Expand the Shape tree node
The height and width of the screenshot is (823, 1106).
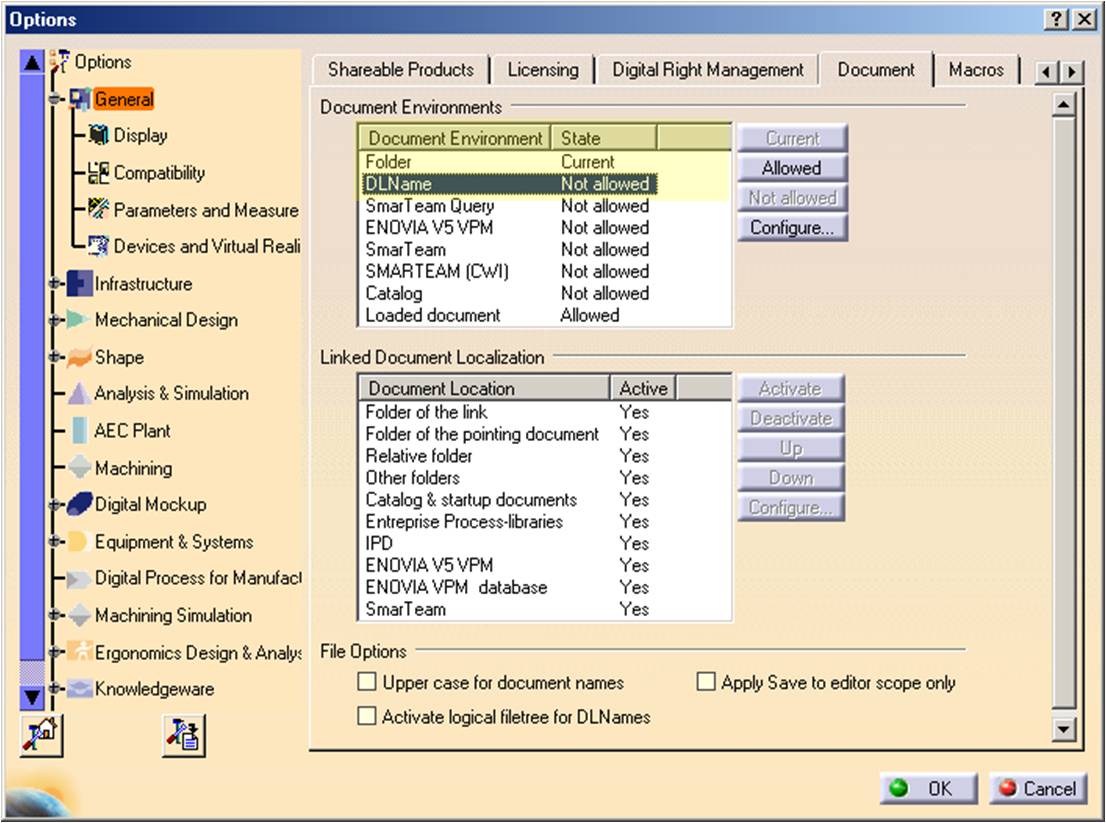click(x=55, y=357)
